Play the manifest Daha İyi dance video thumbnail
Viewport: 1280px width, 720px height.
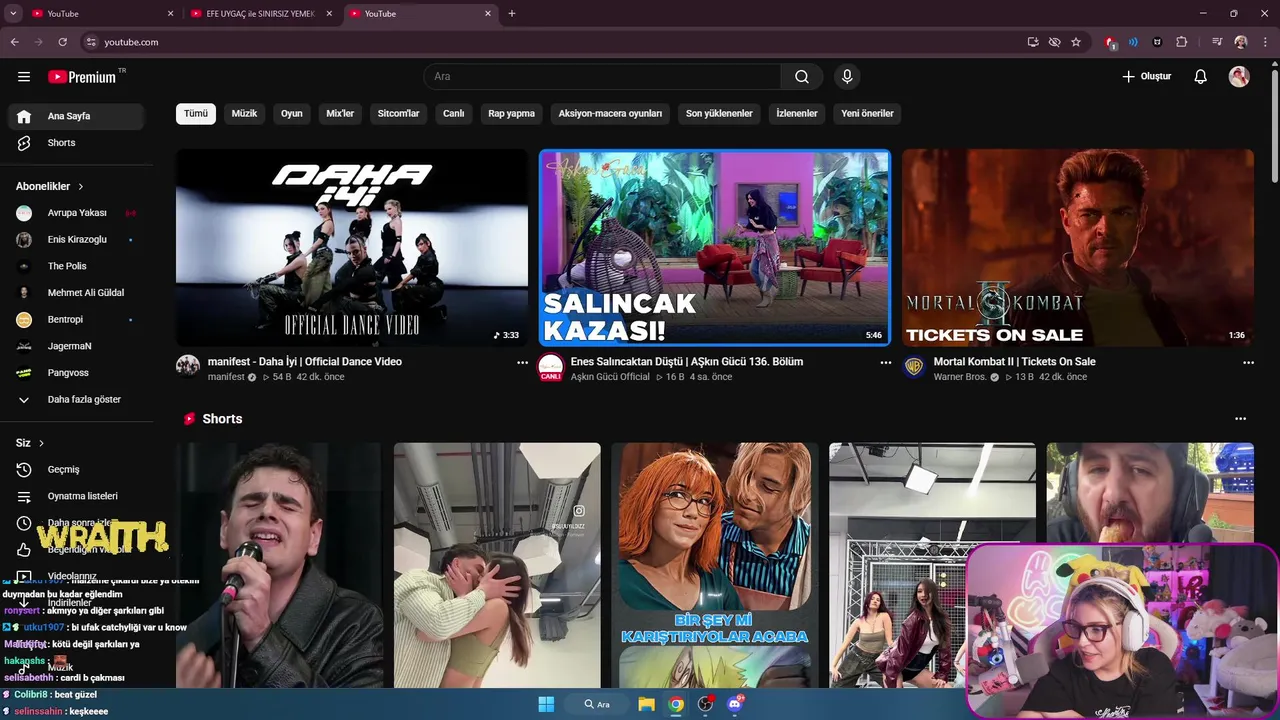coord(352,248)
